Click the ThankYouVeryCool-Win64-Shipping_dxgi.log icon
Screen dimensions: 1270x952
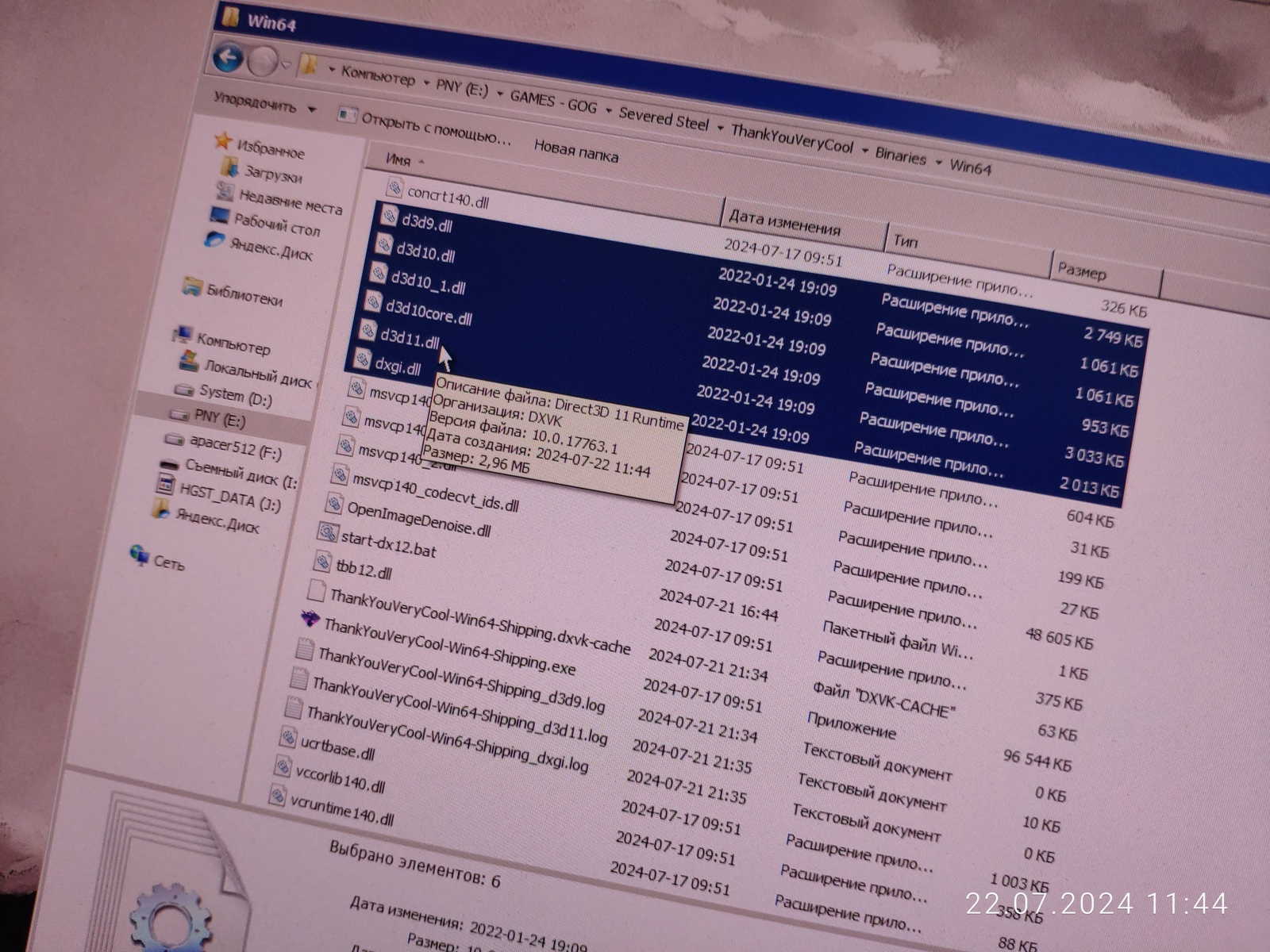[x=294, y=708]
